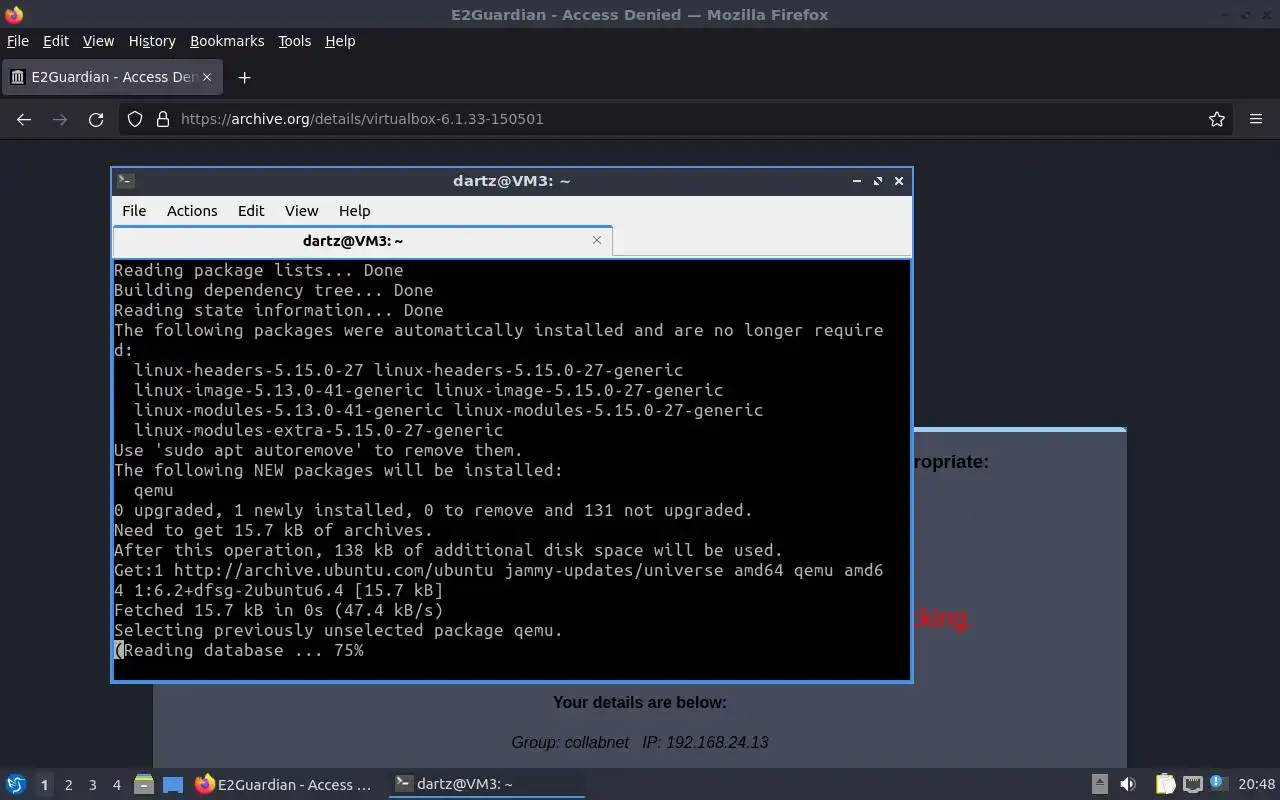The image size is (1280, 800).
Task: Click the Firefox back arrow
Action: pos(24,119)
